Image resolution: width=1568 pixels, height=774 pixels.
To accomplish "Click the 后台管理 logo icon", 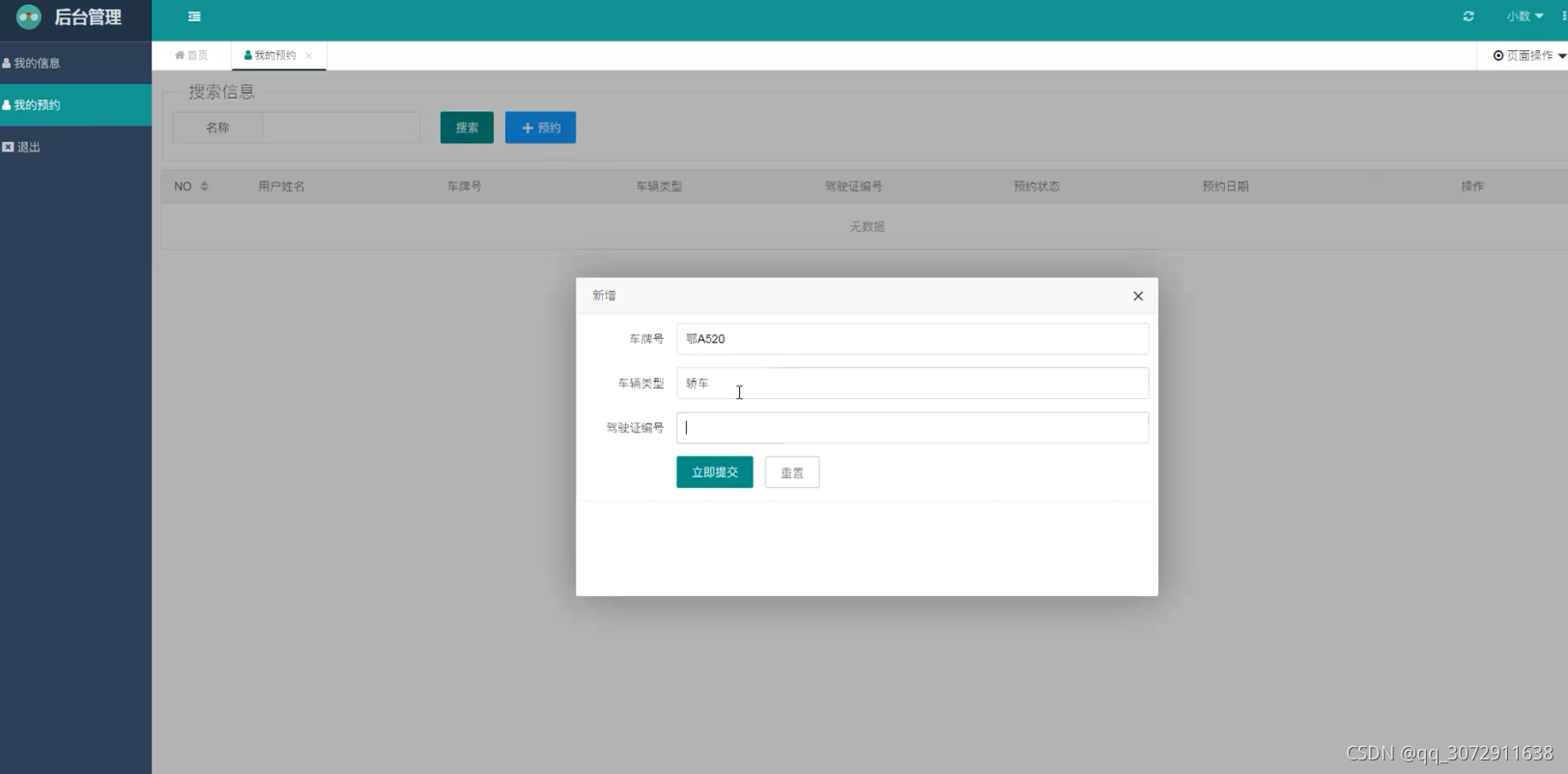I will pyautogui.click(x=29, y=16).
